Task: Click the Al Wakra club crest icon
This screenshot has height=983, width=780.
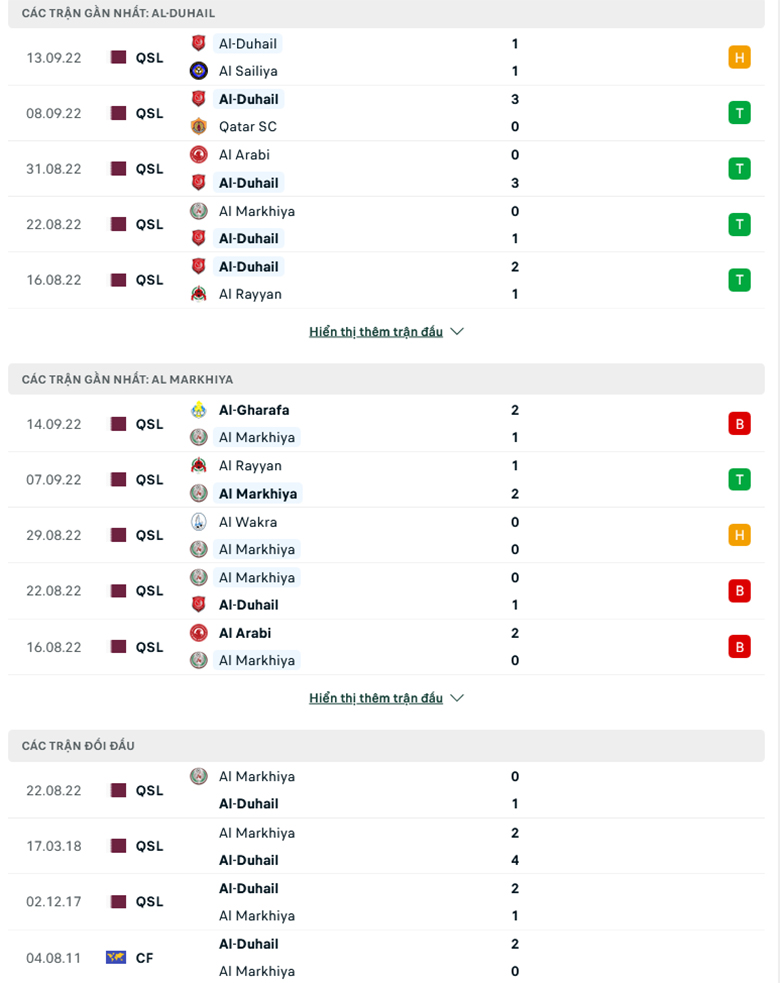Action: point(199,522)
